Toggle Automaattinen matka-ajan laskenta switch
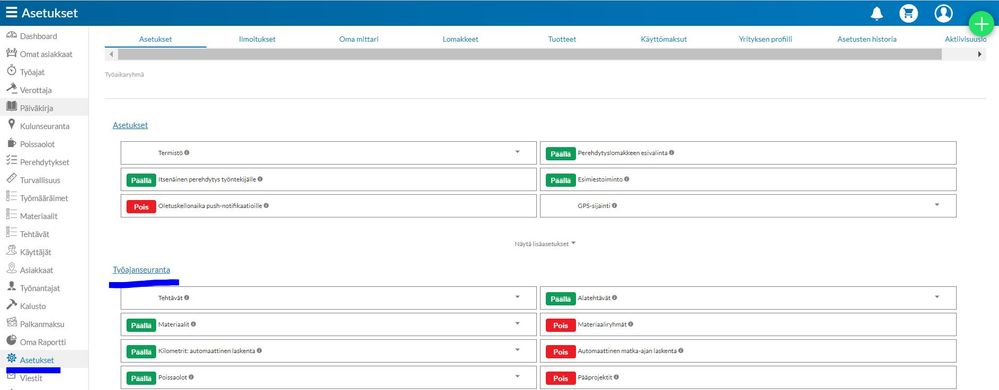The image size is (999, 390). click(x=561, y=351)
